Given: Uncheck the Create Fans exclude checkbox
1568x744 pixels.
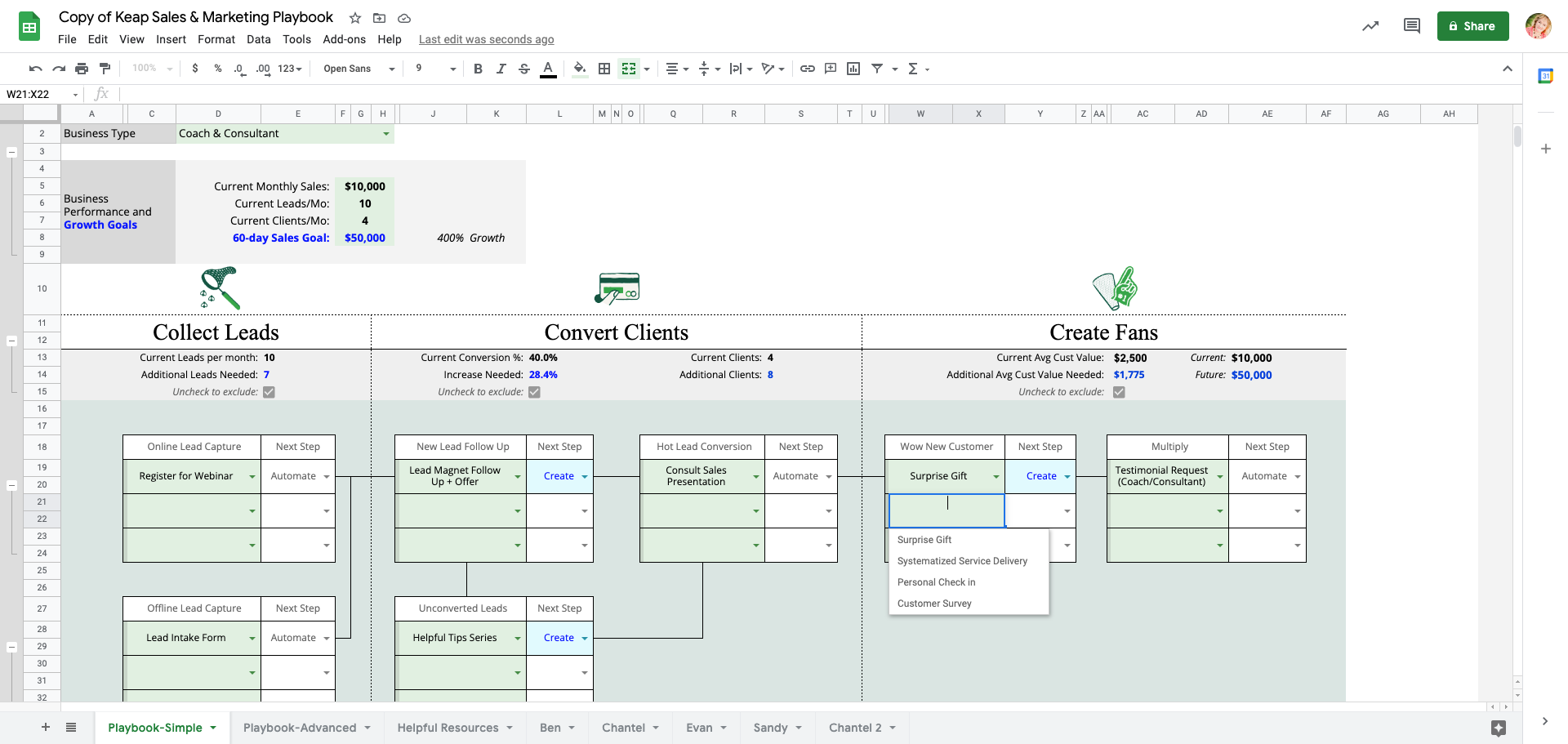Looking at the screenshot, I should point(1119,392).
